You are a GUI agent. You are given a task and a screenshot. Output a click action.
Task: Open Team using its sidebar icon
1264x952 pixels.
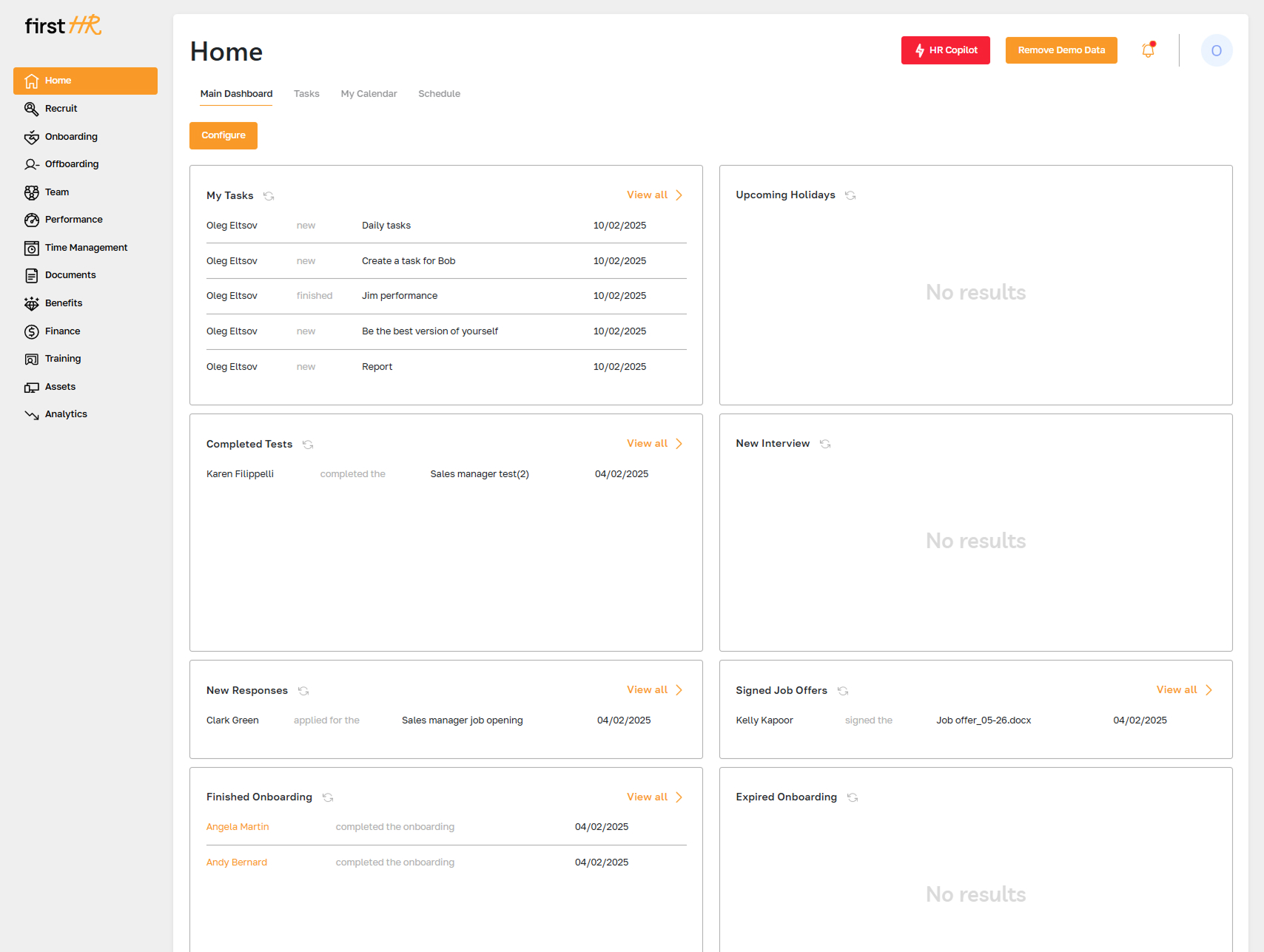tap(31, 192)
